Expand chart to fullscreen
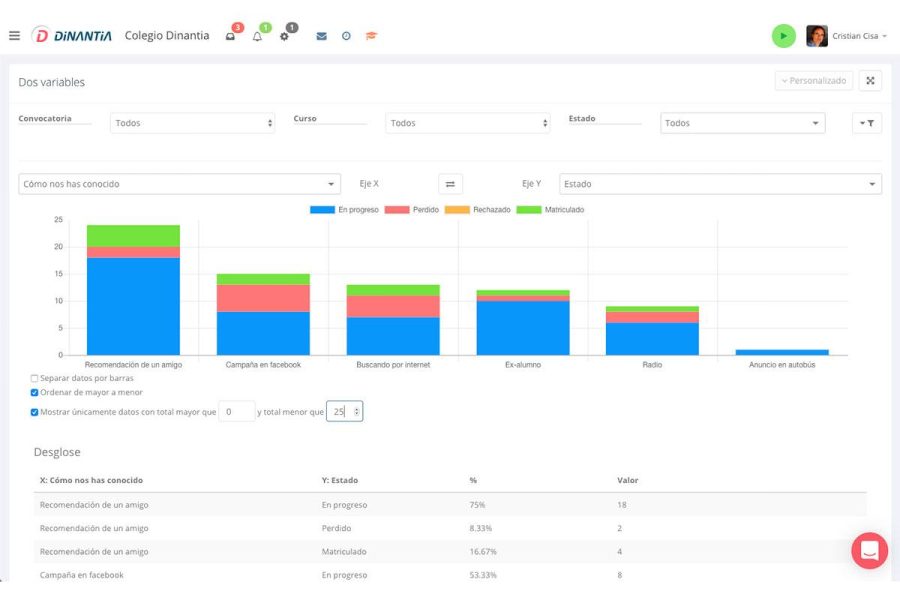This screenshot has width=900, height=600. tap(870, 81)
